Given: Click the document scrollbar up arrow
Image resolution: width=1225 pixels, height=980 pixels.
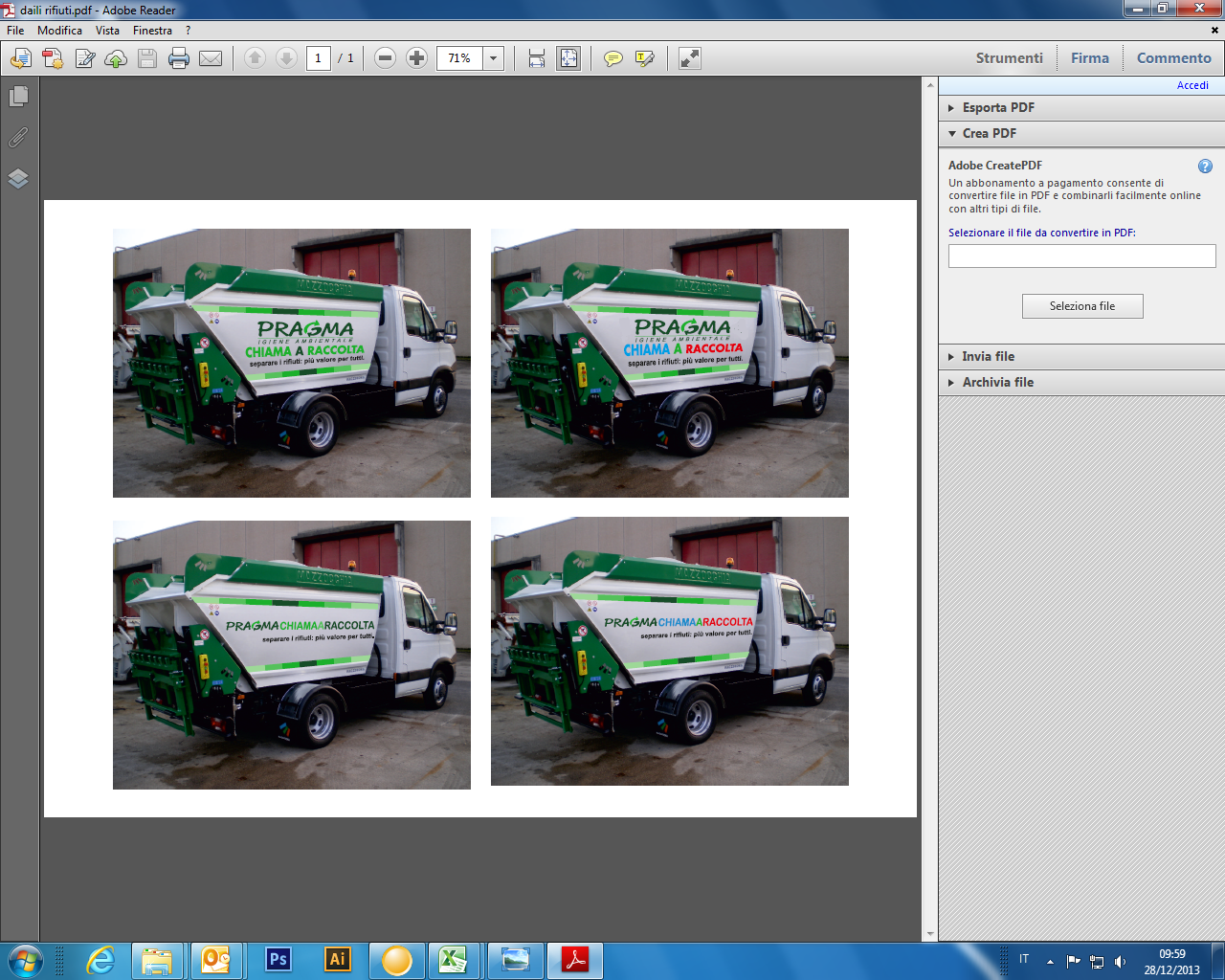Looking at the screenshot, I should tap(930, 85).
